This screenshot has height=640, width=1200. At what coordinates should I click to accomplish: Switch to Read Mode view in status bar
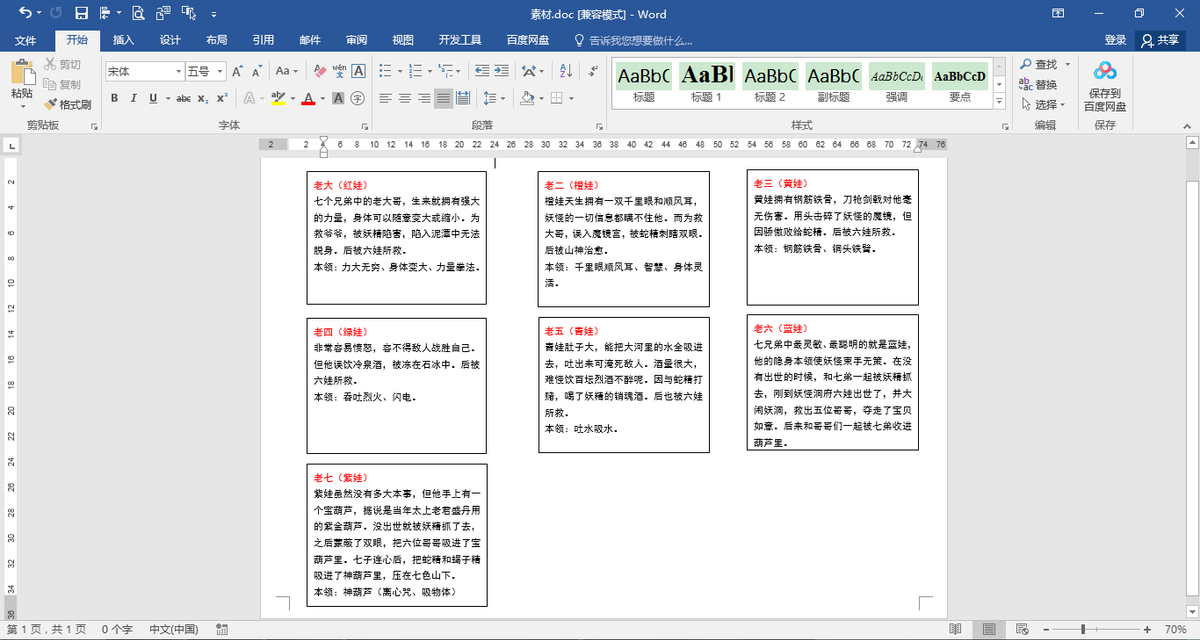coord(957,629)
